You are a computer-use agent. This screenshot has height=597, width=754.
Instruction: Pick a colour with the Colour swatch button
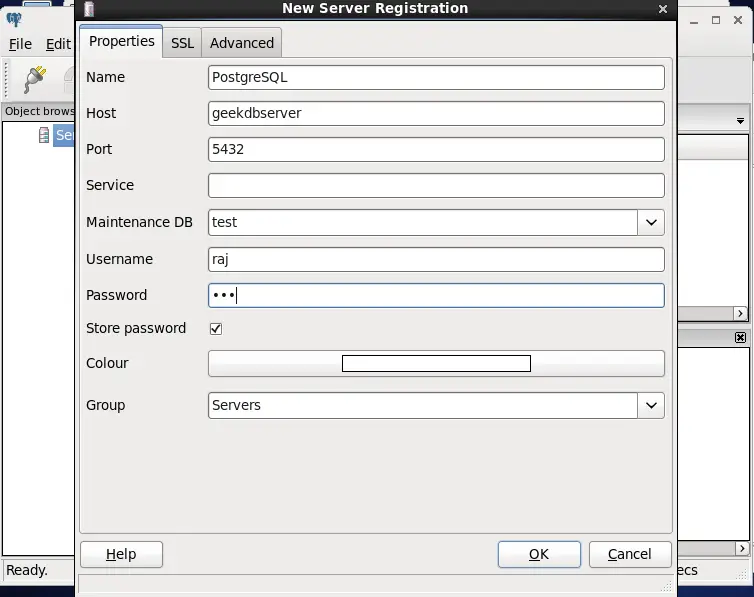pyautogui.click(x=436, y=363)
